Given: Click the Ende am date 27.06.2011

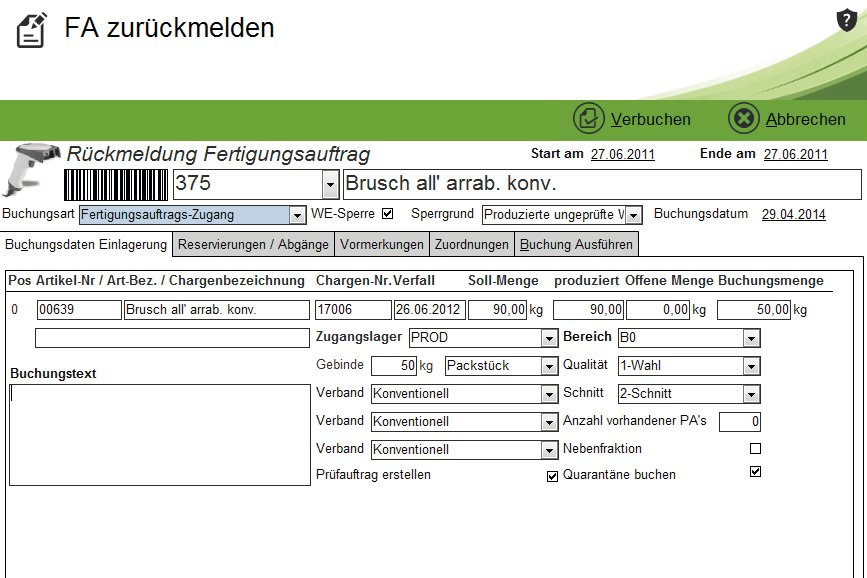Looking at the screenshot, I should (796, 154).
